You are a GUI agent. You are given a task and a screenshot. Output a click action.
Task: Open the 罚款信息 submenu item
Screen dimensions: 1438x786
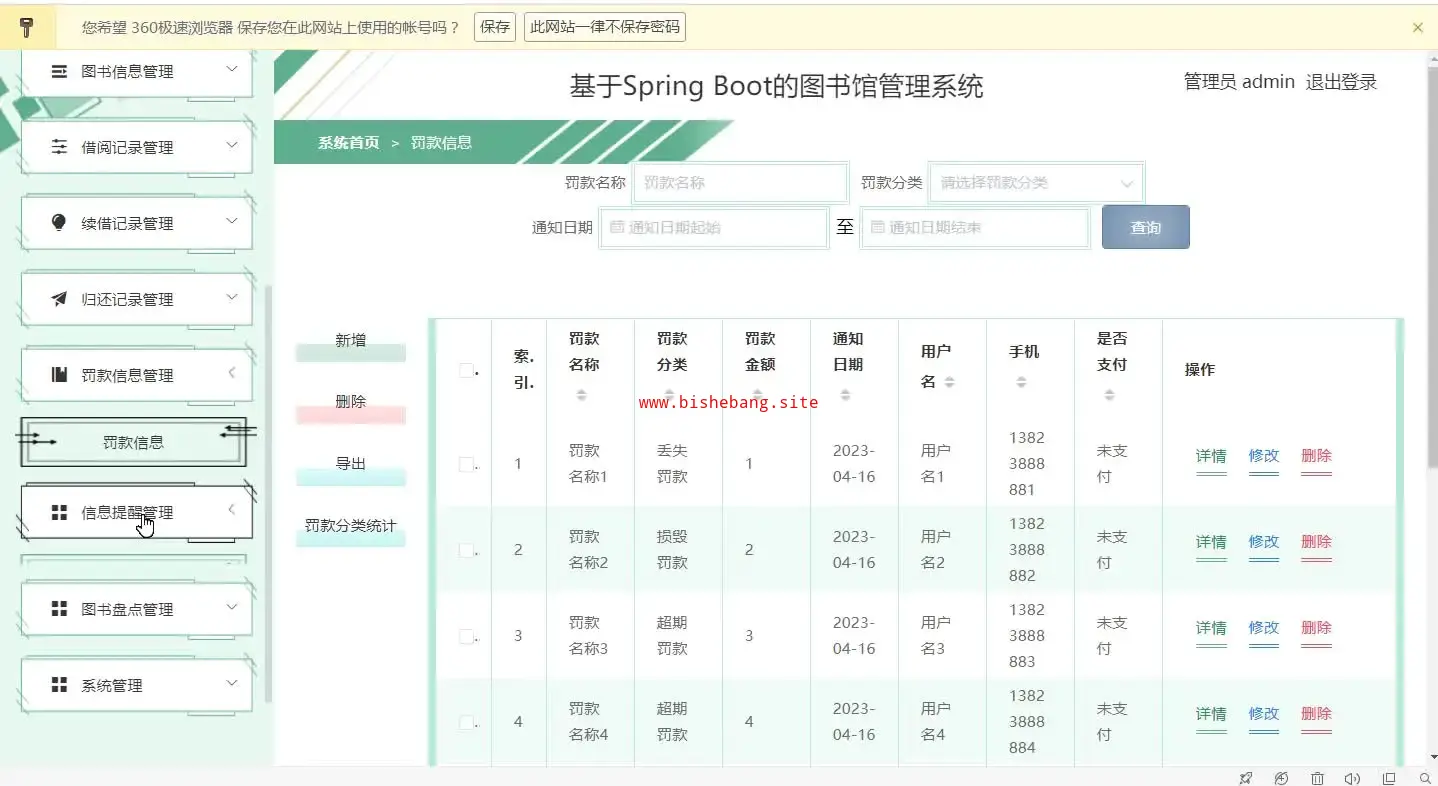[x=133, y=442]
